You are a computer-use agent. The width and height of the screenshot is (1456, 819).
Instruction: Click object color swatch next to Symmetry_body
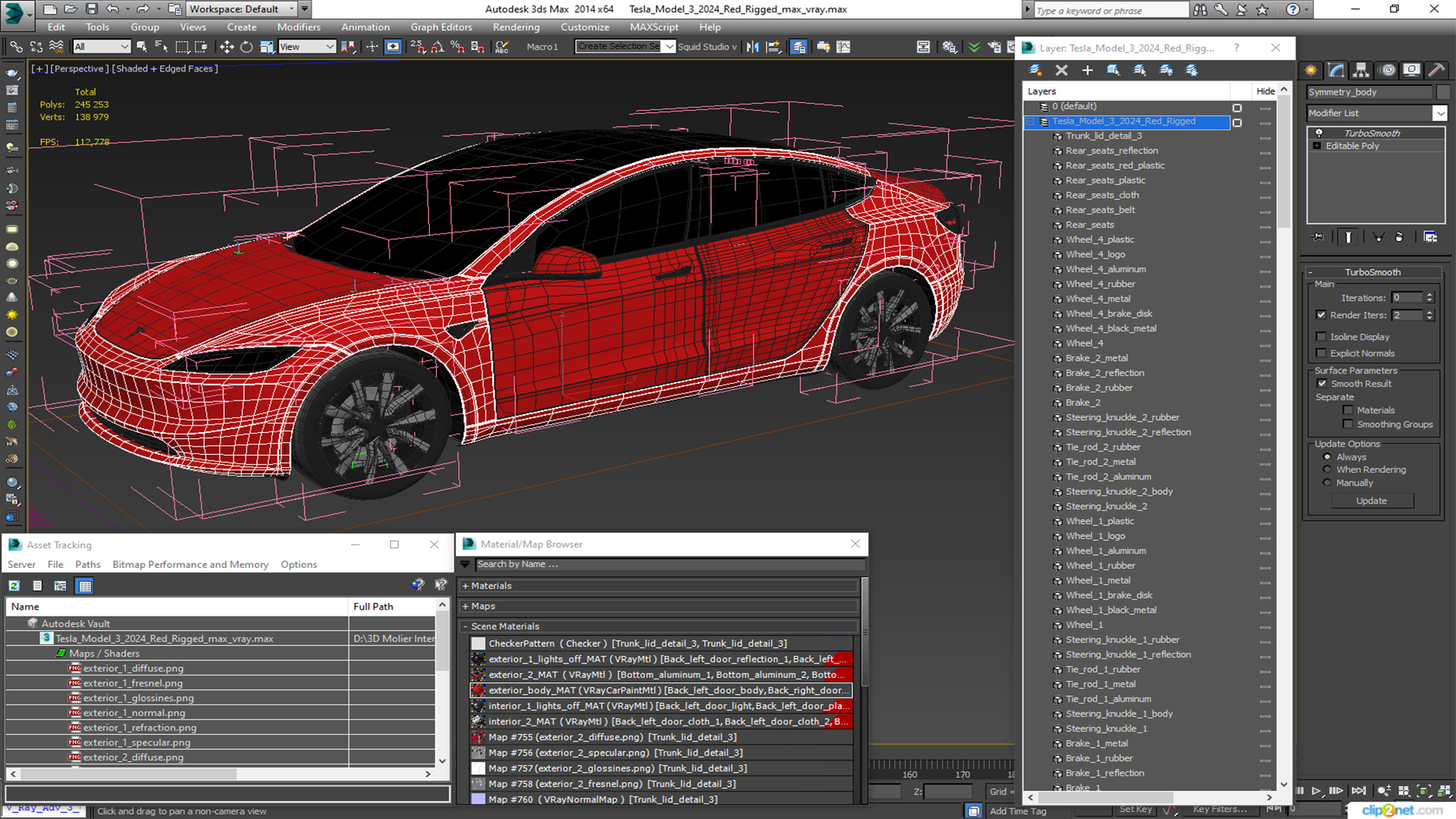click(1443, 92)
